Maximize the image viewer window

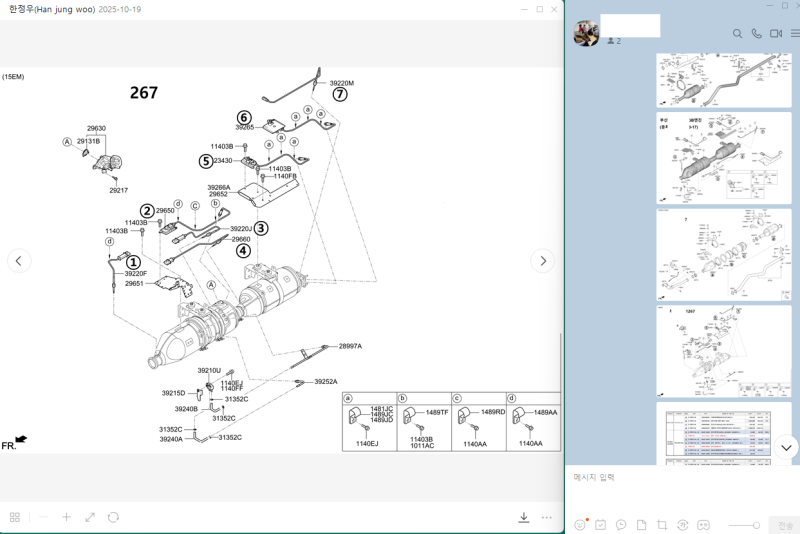pos(539,9)
